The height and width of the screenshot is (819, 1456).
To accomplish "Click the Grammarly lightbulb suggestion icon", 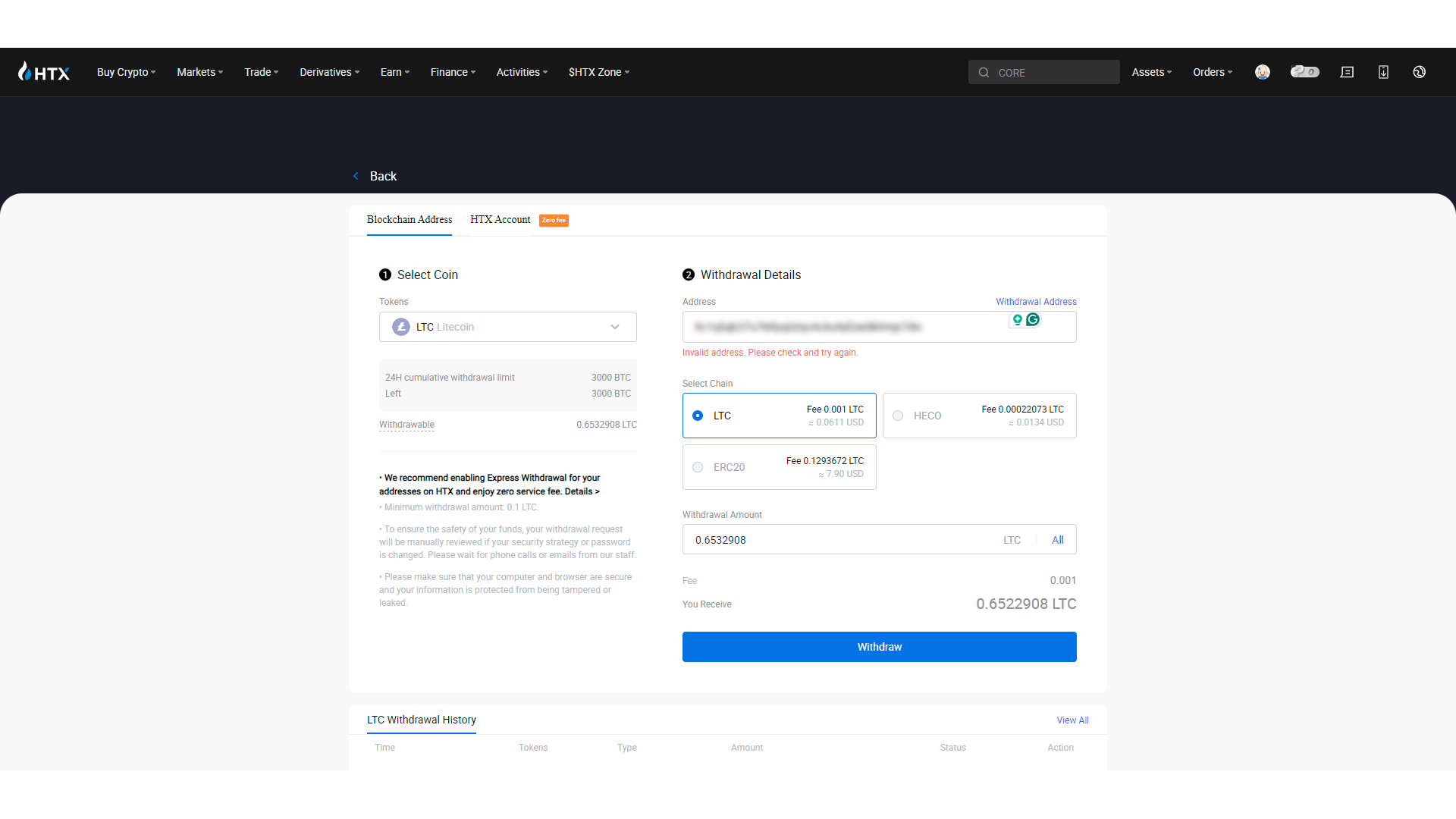I will coord(1018,320).
